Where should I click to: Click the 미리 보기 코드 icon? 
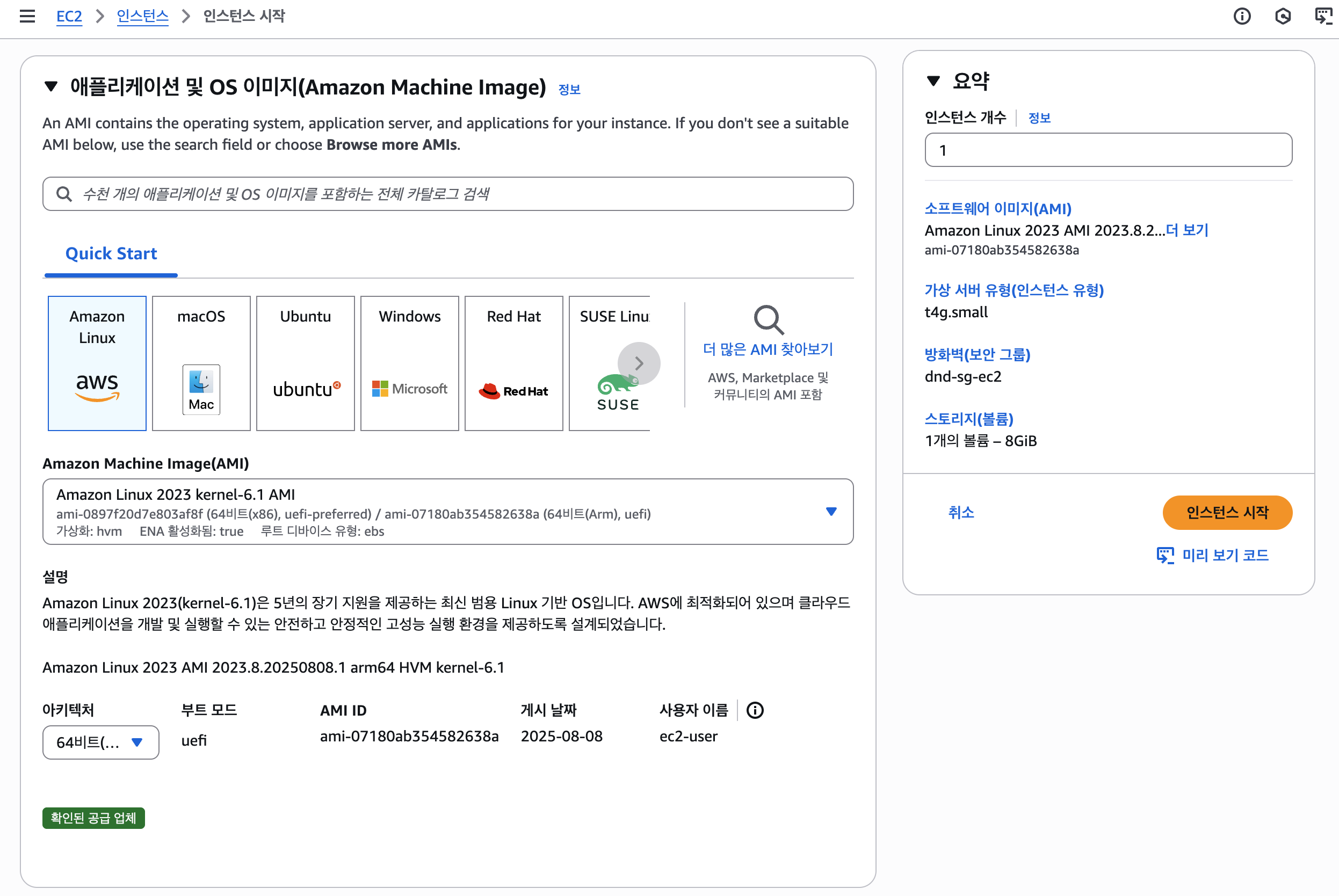[1164, 556]
